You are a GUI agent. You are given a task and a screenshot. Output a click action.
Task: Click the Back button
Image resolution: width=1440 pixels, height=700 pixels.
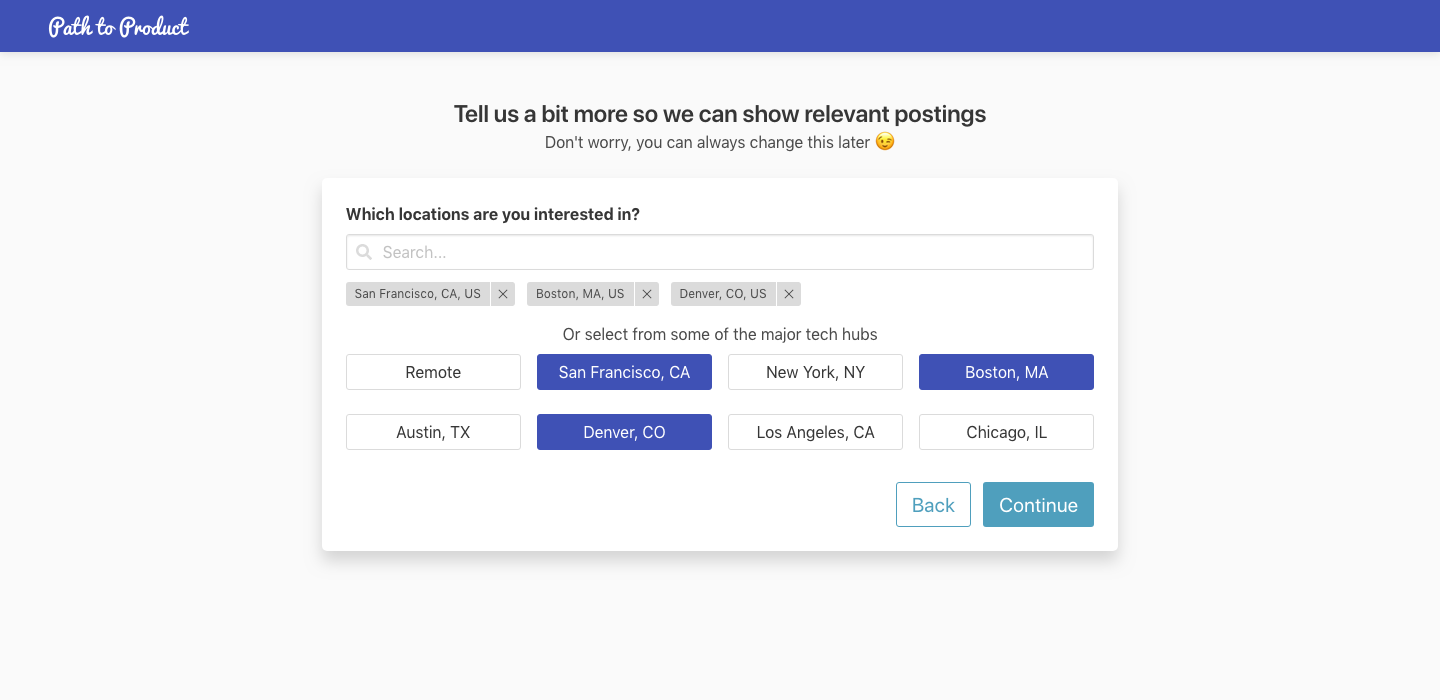(x=933, y=504)
